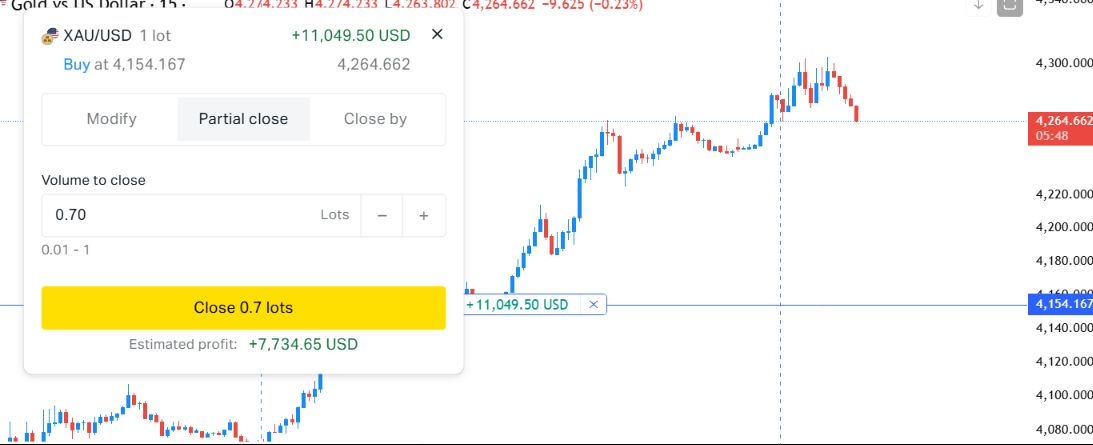
Task: Click the blue 4,154.167 entry price tag
Action: click(1060, 305)
